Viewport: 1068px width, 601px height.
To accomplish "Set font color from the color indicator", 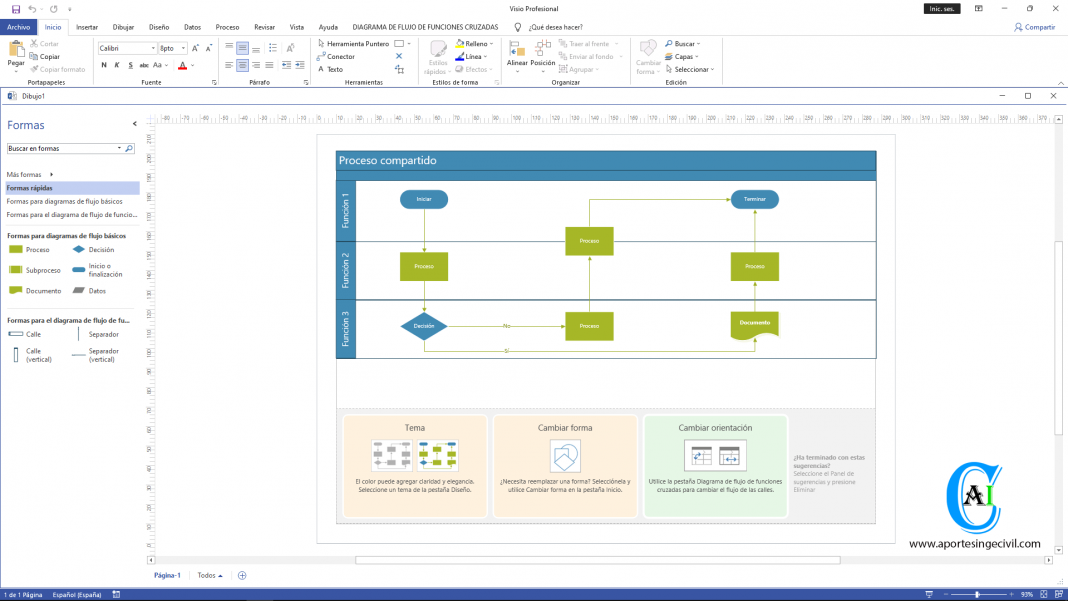I will pyautogui.click(x=181, y=63).
